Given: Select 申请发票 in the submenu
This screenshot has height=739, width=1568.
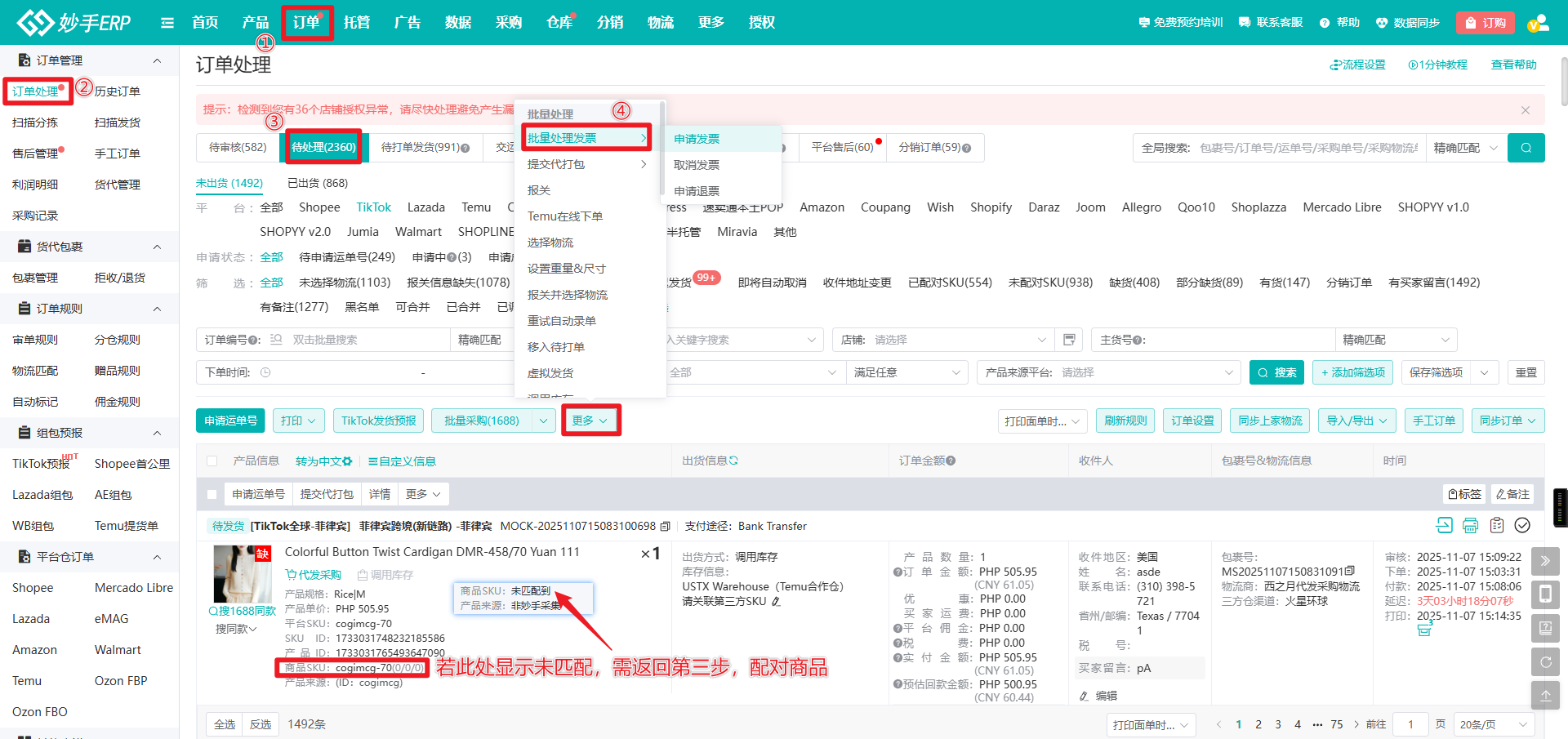Looking at the screenshot, I should [x=697, y=139].
